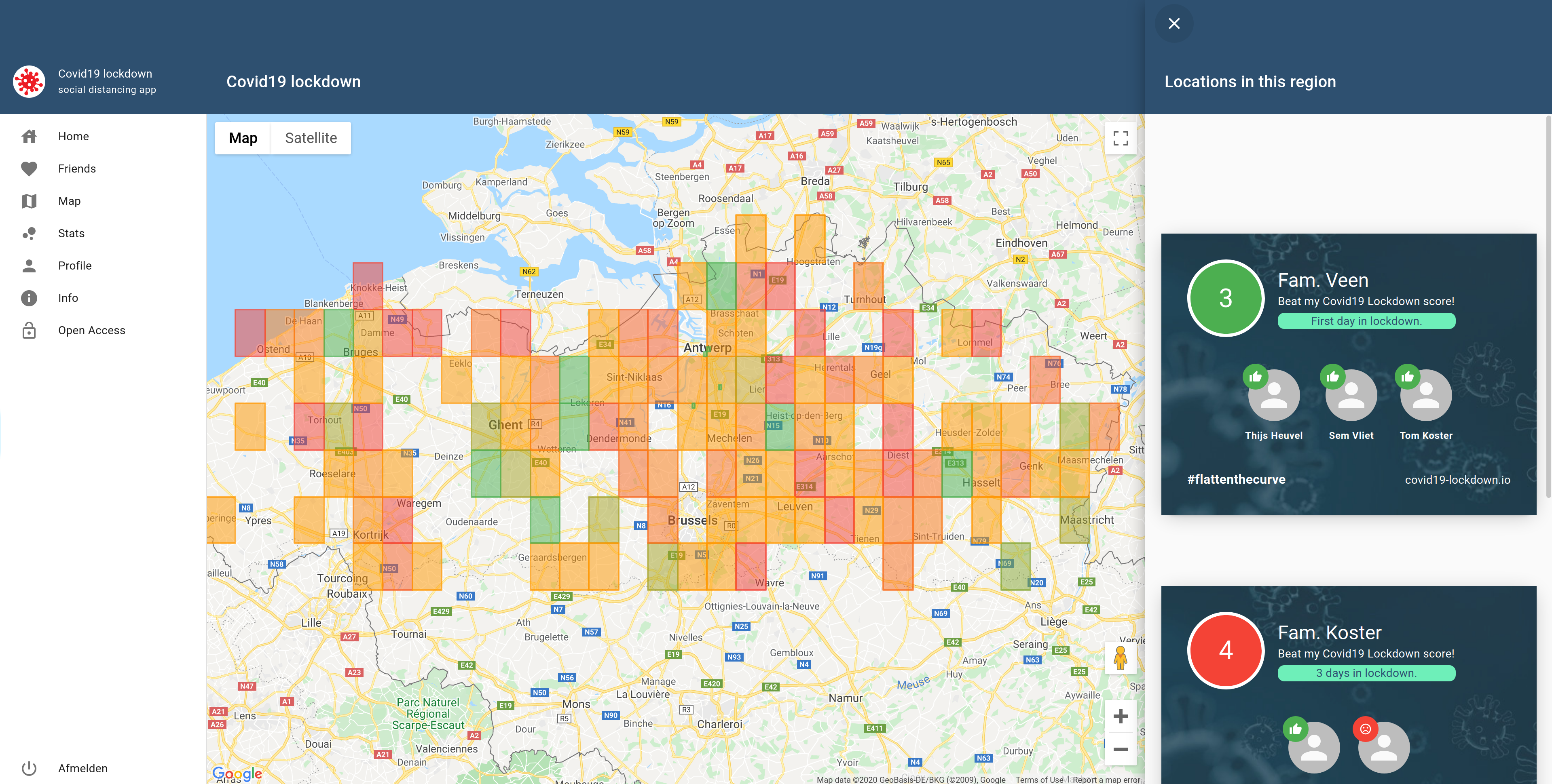The width and height of the screenshot is (1552, 784).
Task: Zoom in the map with plus button
Action: [1120, 716]
